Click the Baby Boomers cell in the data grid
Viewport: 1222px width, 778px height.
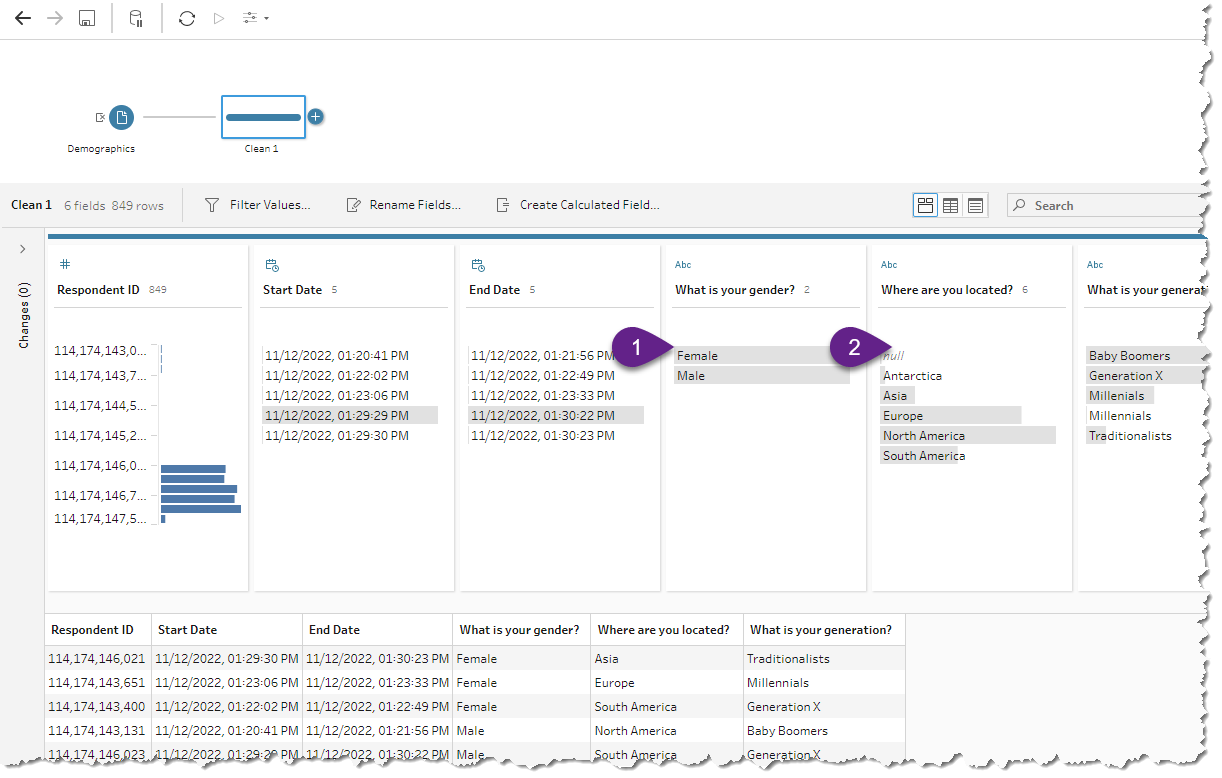pyautogui.click(x=824, y=731)
